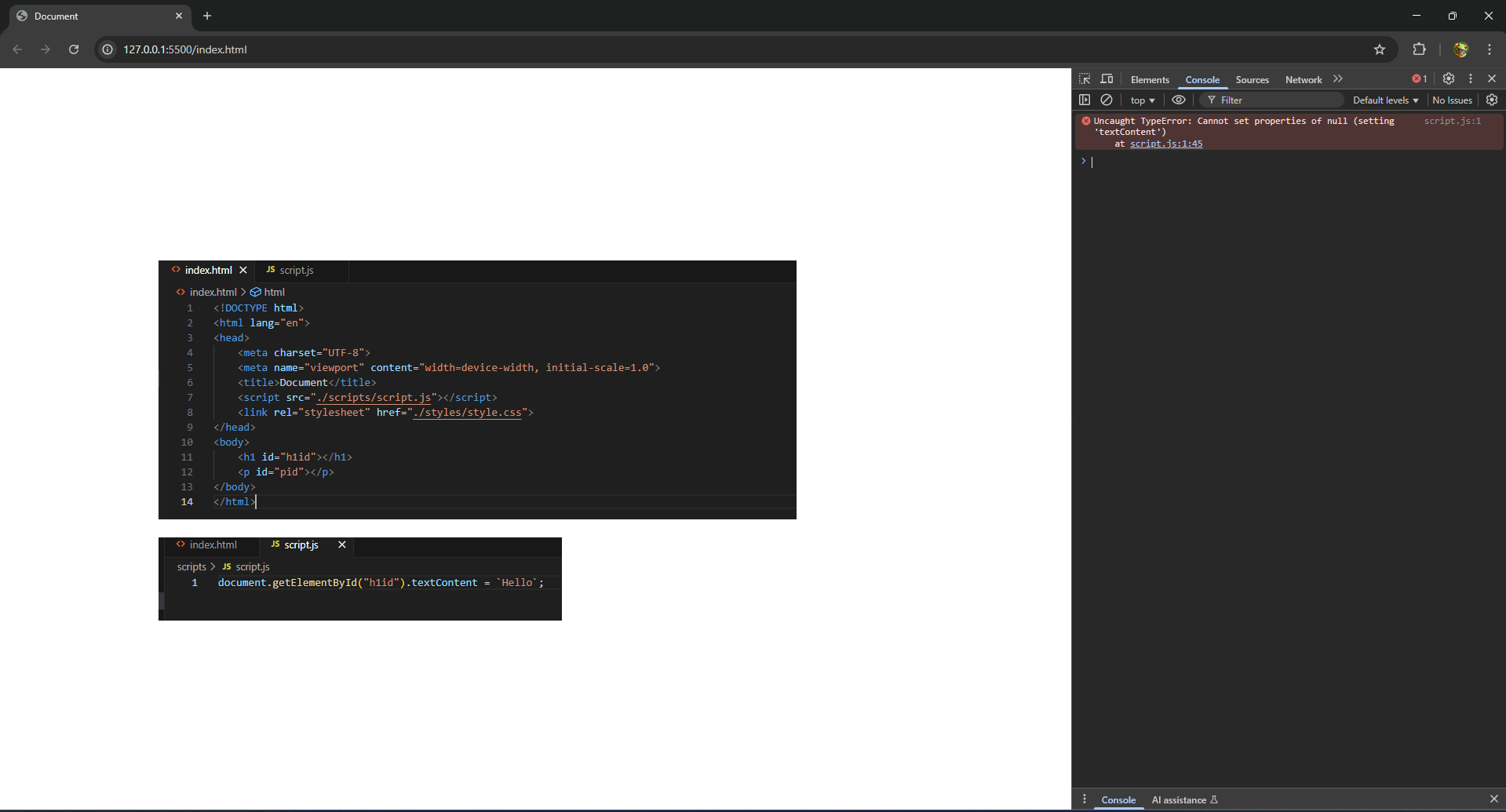Viewport: 1506px width, 812px height.
Task: Open a new browser tab
Action: click(x=207, y=16)
